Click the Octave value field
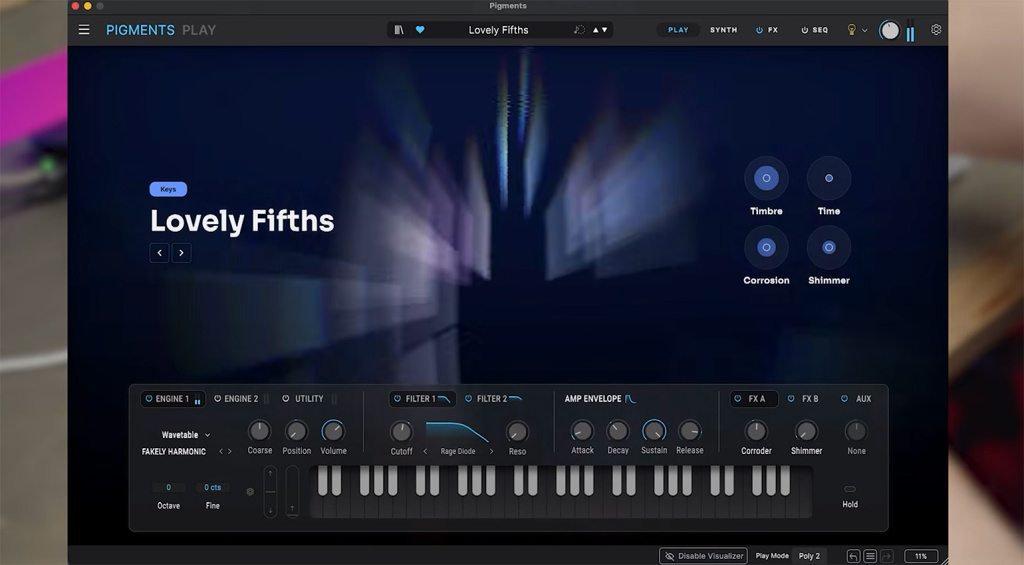The image size is (1024, 565). 168,487
